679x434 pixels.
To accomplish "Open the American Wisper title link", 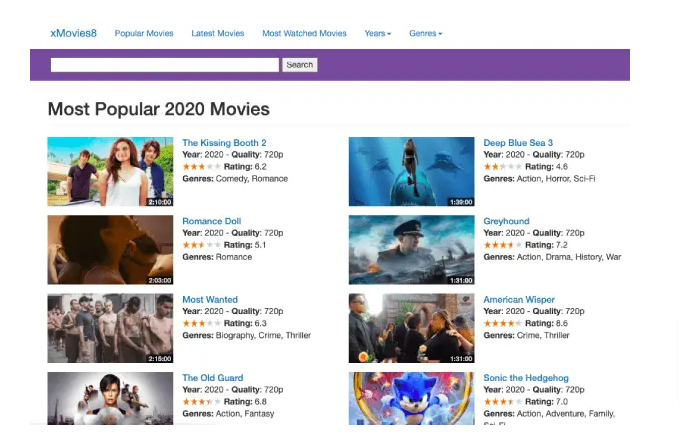I will click(519, 299).
